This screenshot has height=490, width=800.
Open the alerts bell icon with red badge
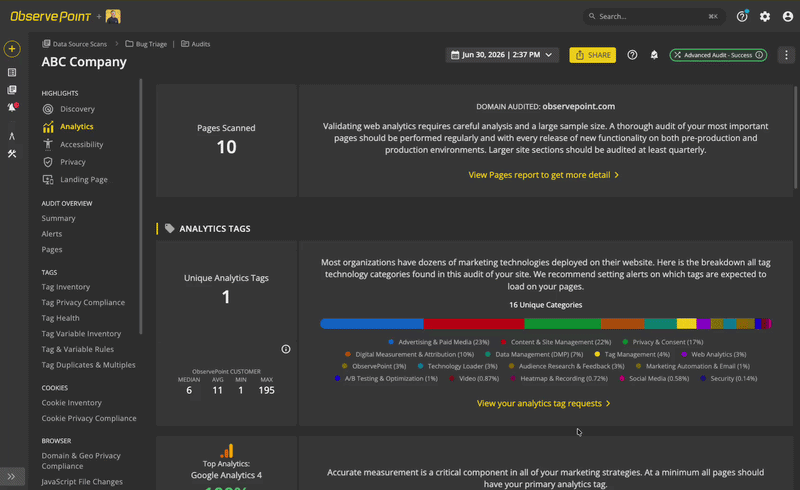pyautogui.click(x=12, y=107)
